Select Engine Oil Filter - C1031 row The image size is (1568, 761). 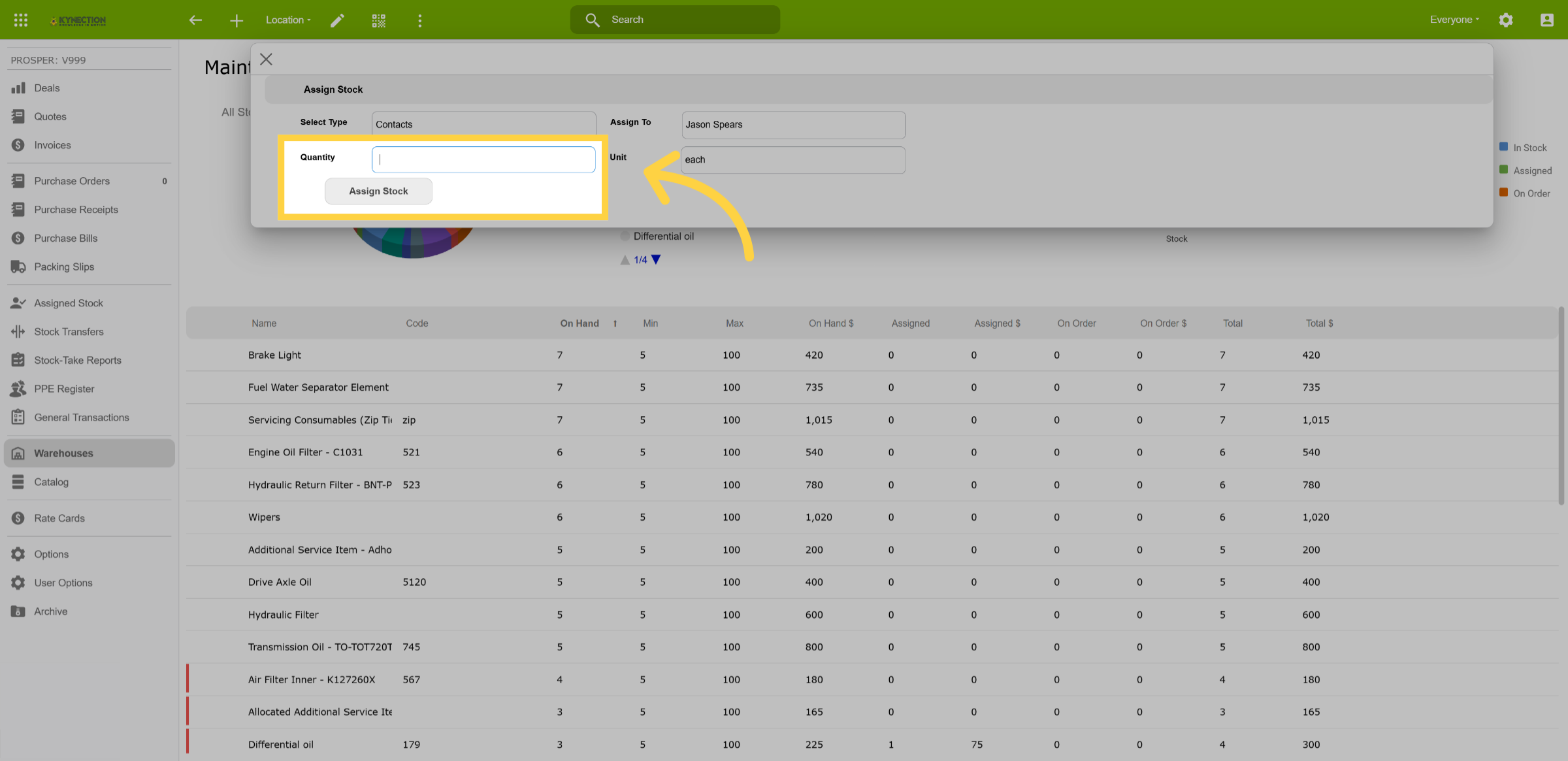(872, 452)
